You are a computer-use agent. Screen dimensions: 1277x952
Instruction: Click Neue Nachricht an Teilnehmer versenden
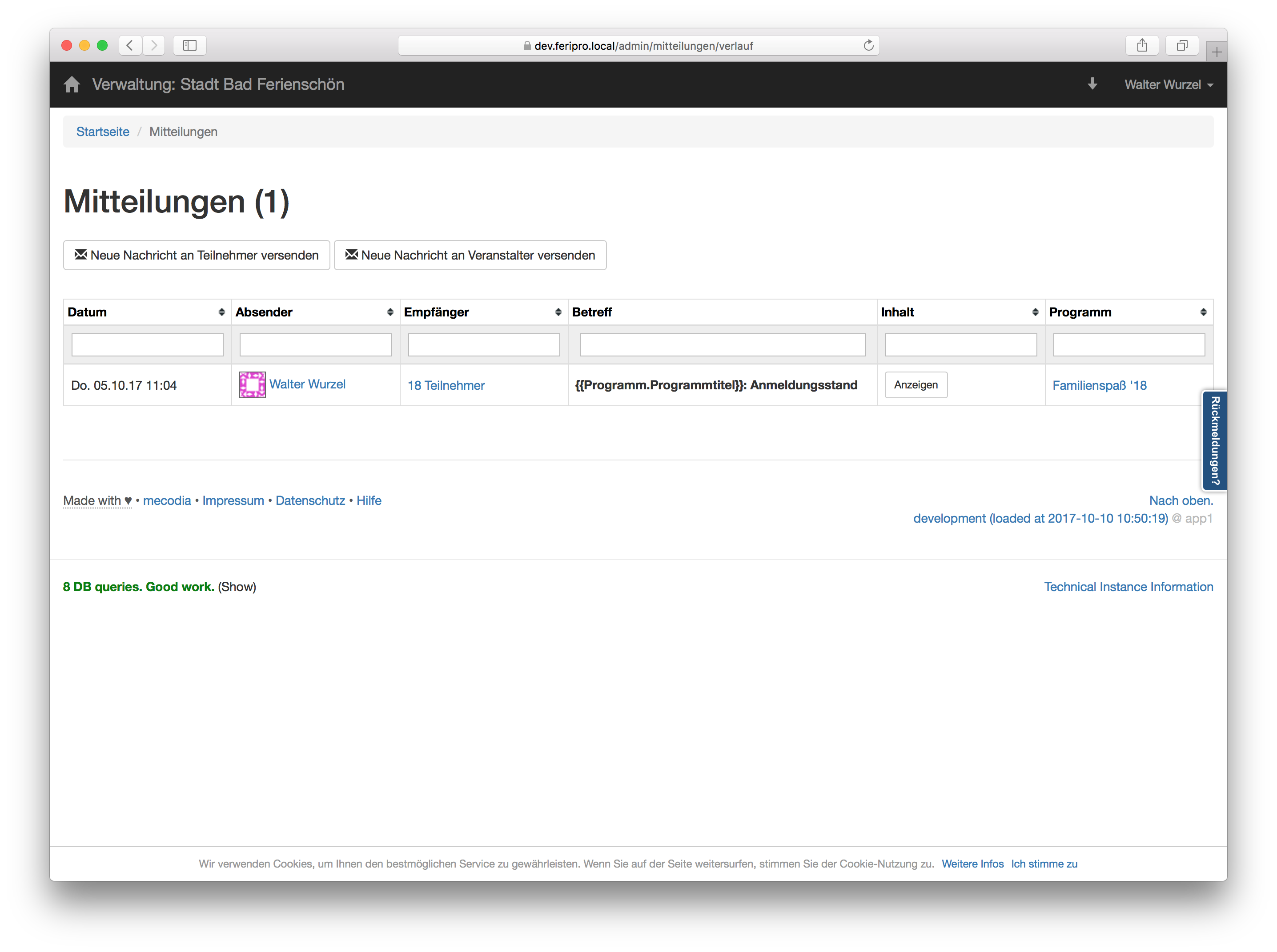(x=197, y=255)
